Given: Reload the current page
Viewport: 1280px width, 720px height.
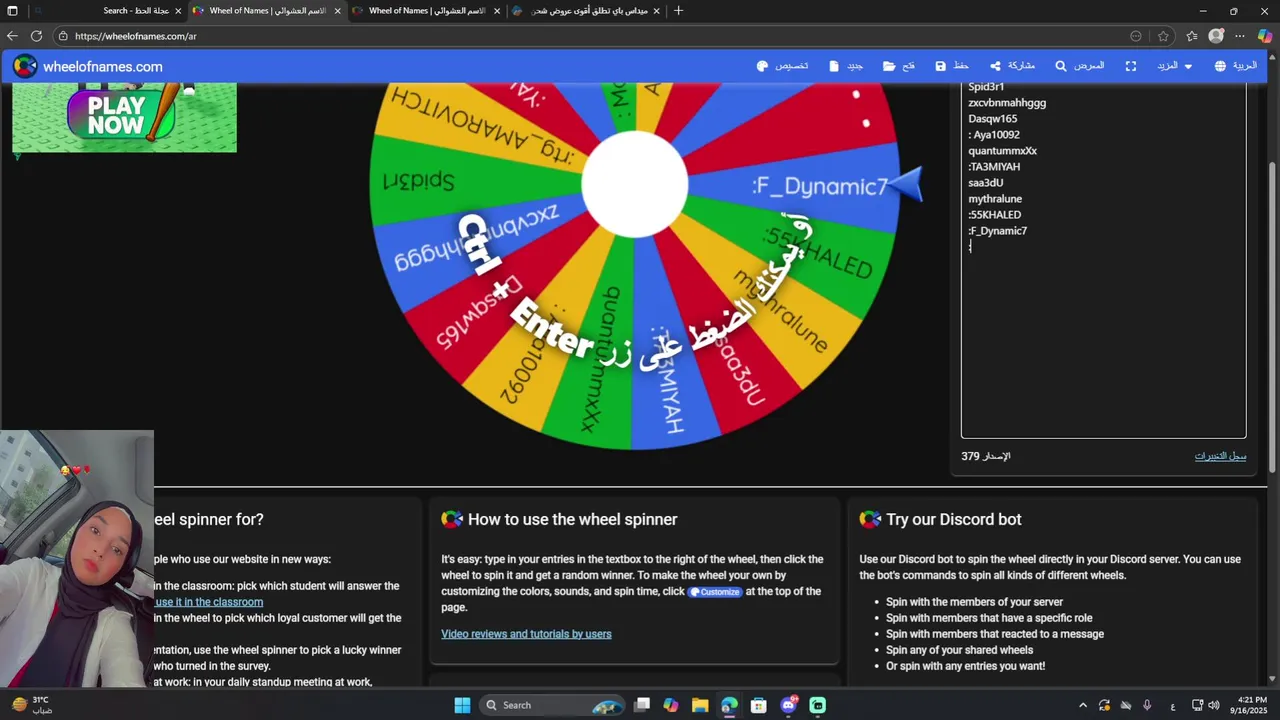Looking at the screenshot, I should pos(38,36).
